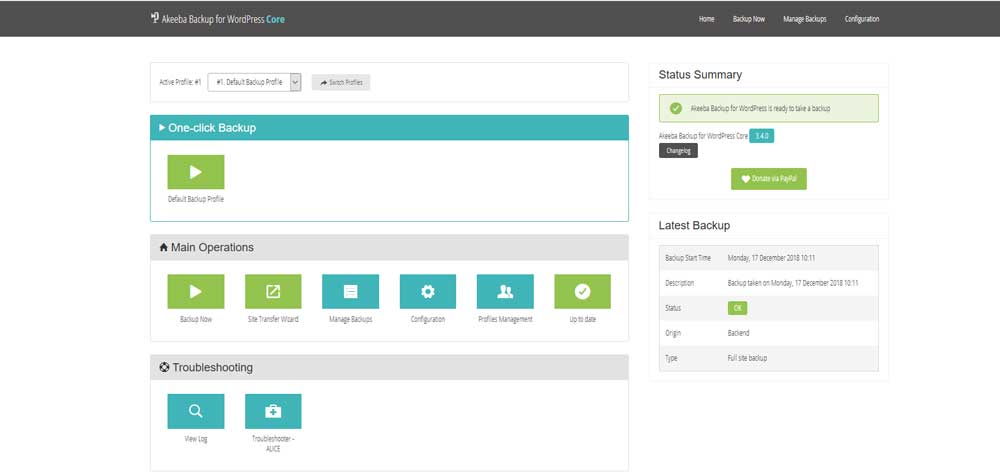This screenshot has height=473, width=1000.
Task: Click the OK status badge
Action: 737,308
